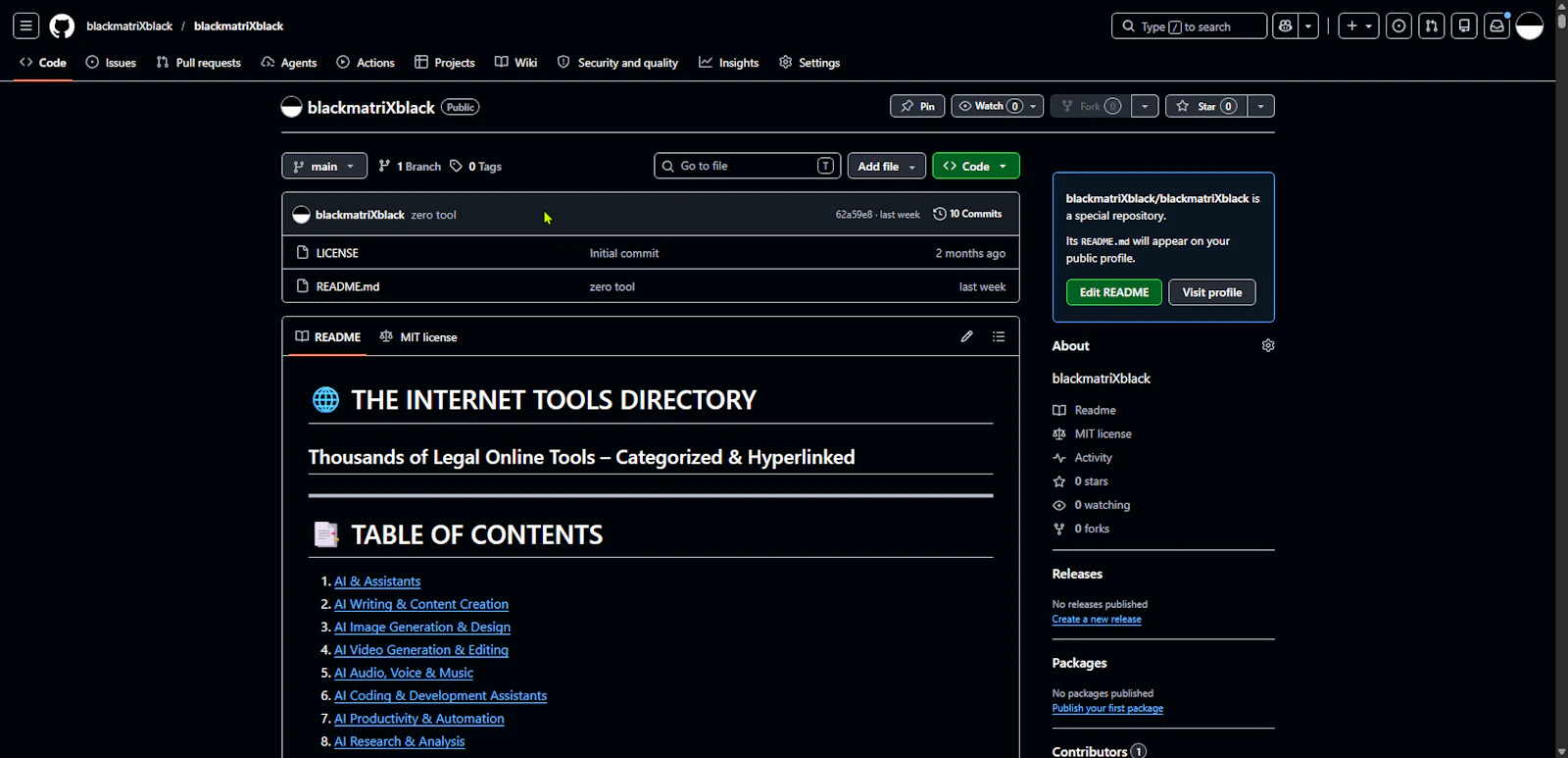Click the star icon next to 0 stars

[x=1059, y=481]
